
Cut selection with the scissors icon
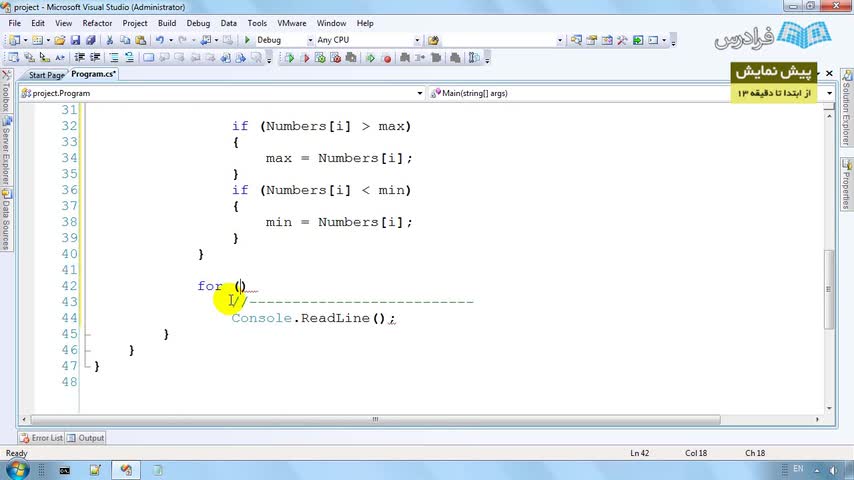point(109,40)
